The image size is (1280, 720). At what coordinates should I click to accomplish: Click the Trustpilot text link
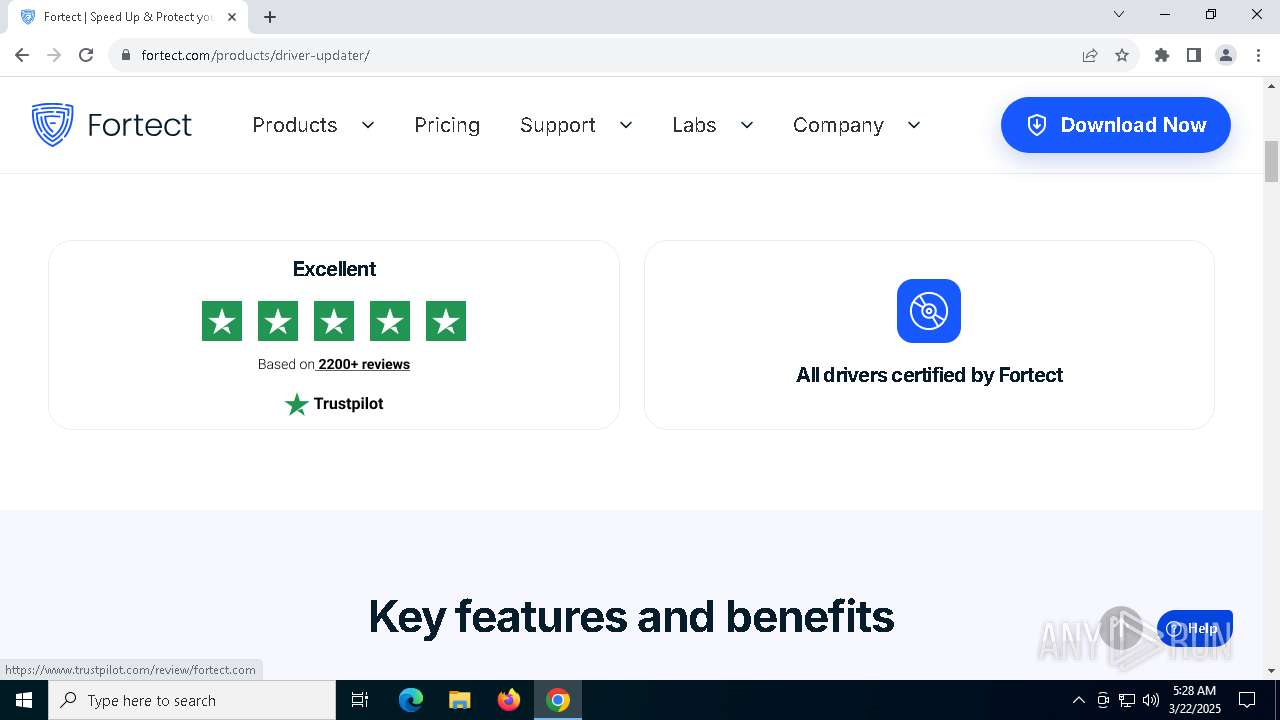(x=348, y=404)
